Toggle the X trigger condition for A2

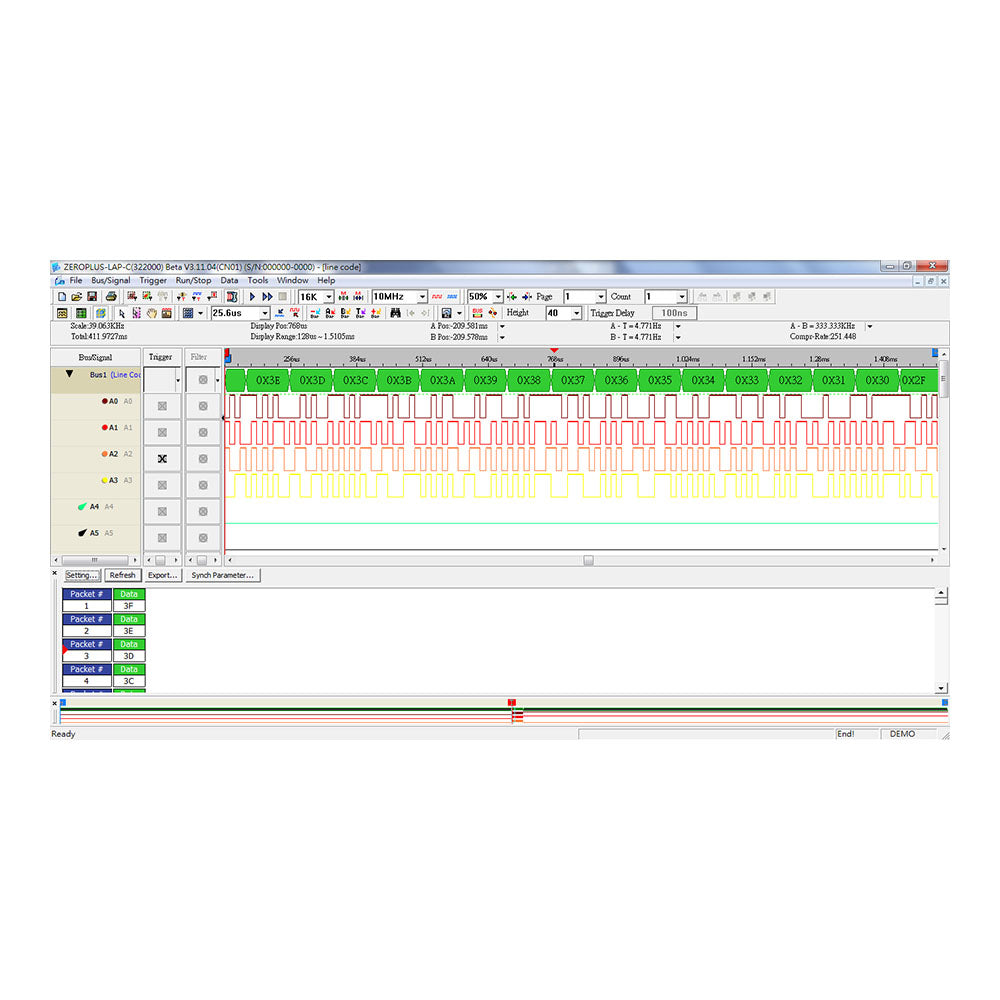[x=162, y=459]
